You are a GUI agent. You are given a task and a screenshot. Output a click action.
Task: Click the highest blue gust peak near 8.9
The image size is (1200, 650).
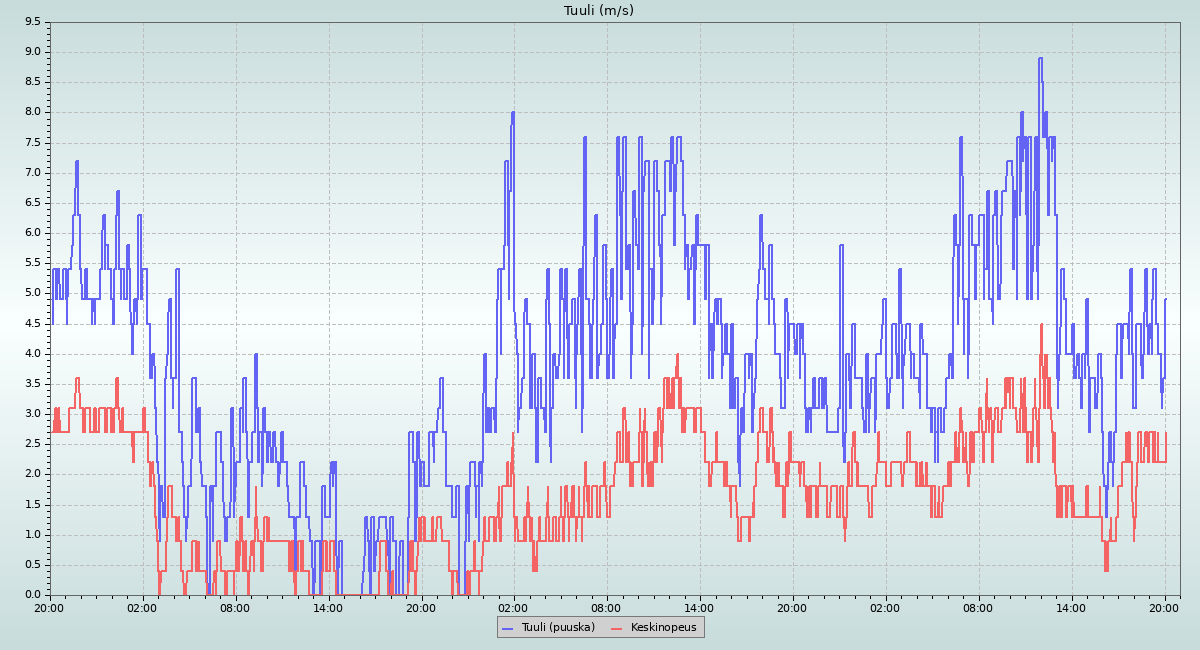click(x=1040, y=58)
